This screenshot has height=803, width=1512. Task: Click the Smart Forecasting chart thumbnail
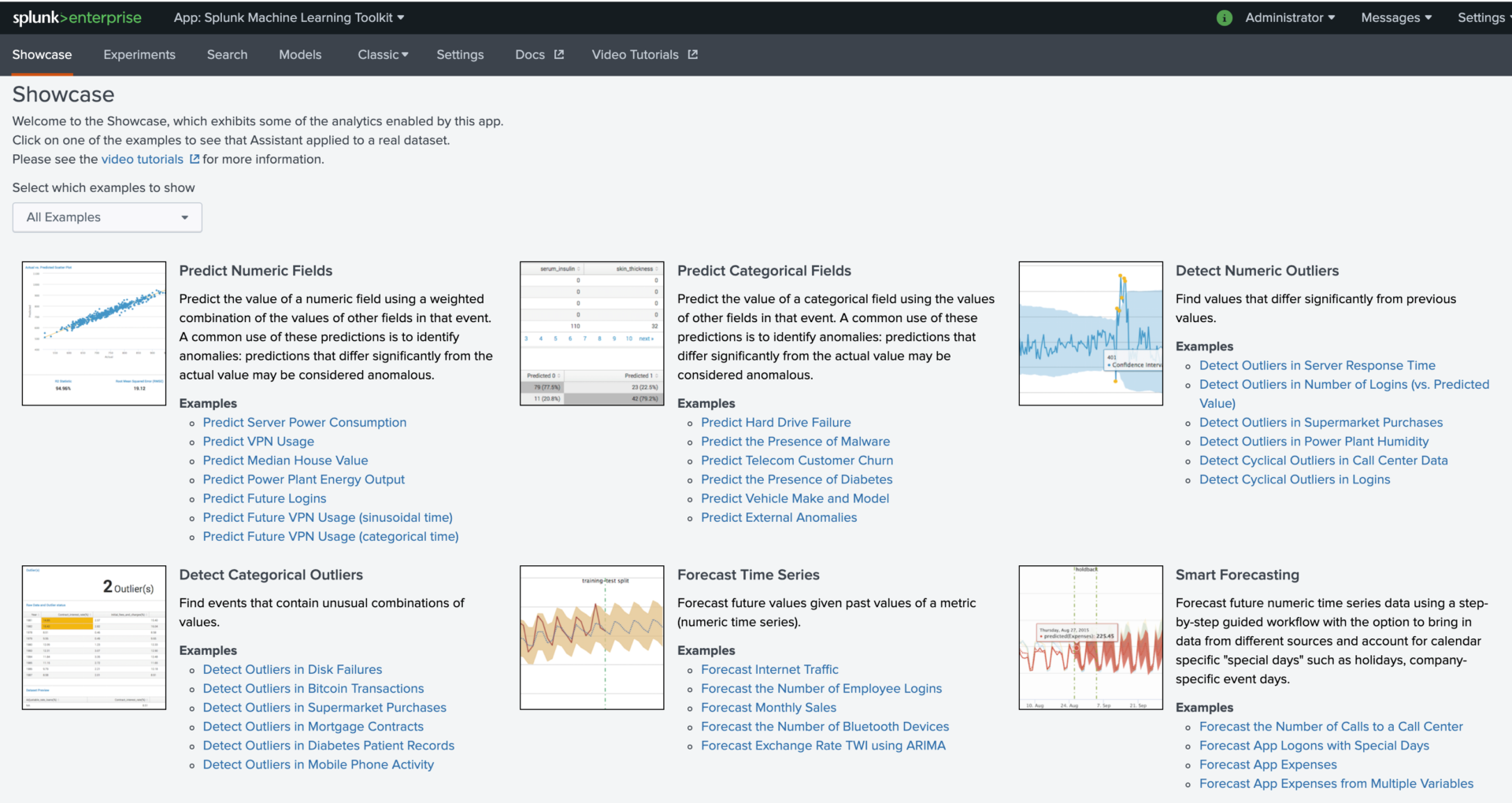[1090, 637]
